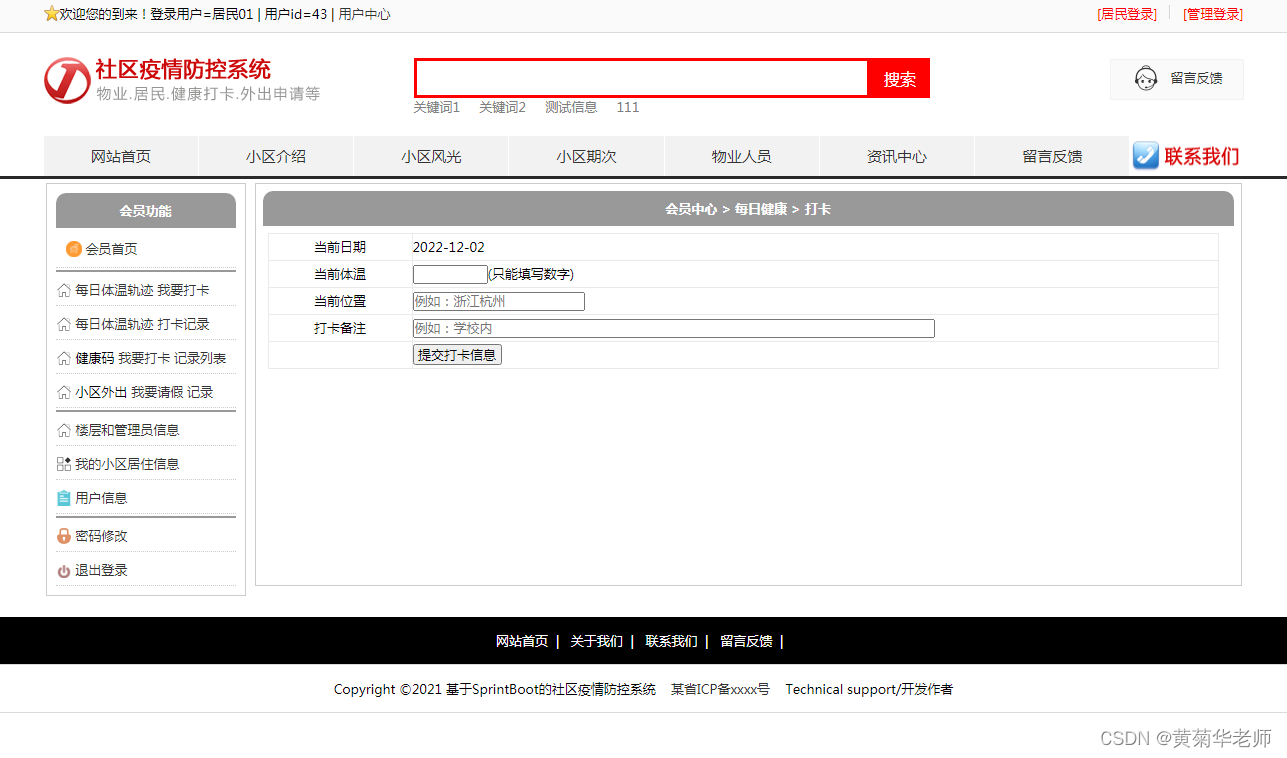
Task: Open 每日体温轨迹 我要打卡 sidebar link
Action: tap(142, 291)
